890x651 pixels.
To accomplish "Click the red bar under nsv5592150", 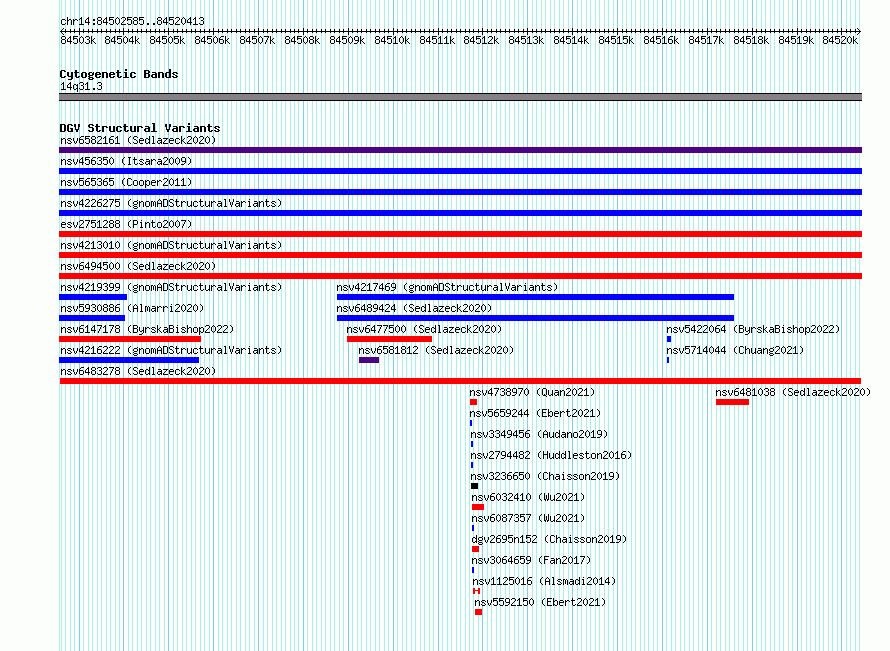I will pyautogui.click(x=478, y=612).
